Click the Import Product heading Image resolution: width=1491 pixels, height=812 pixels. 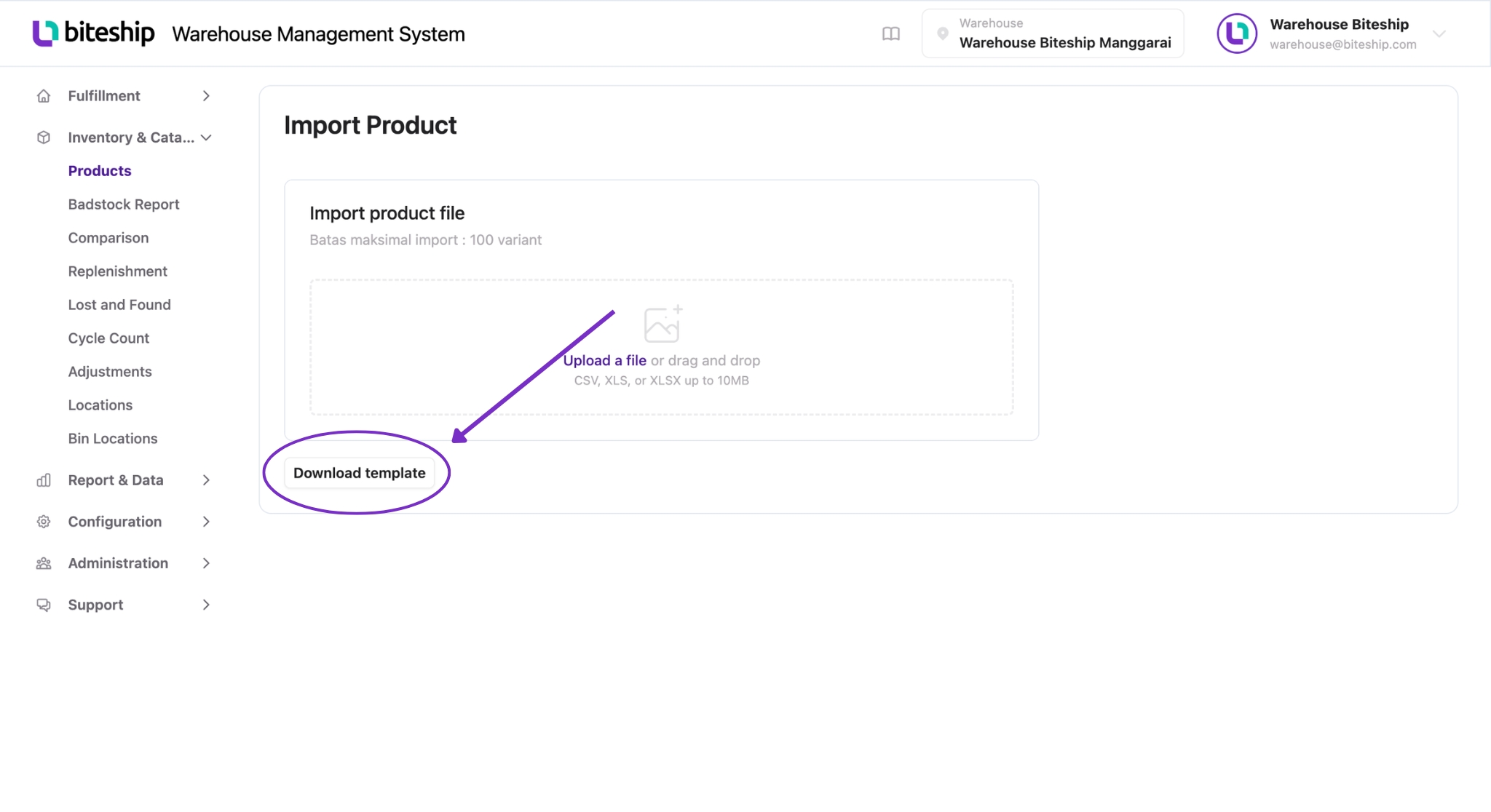pos(371,125)
